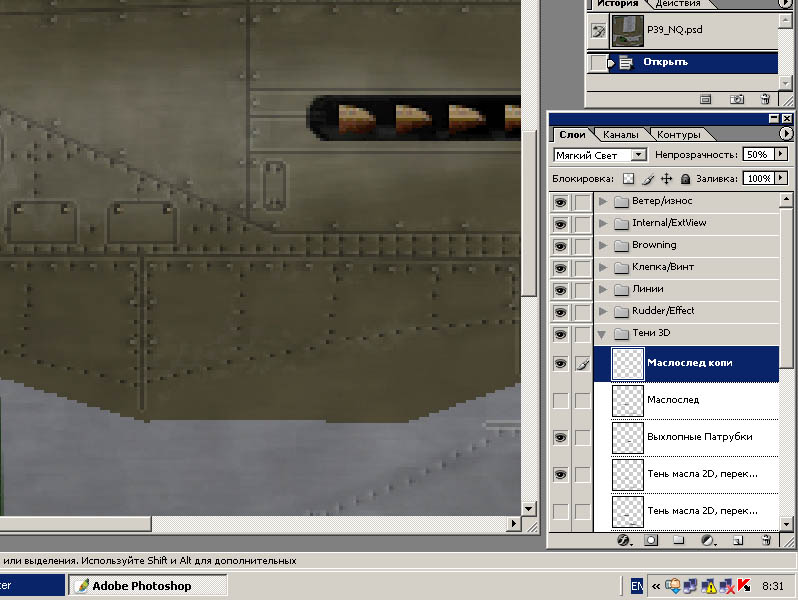The width and height of the screenshot is (798, 600).
Task: Add a layer mask to the selected layer
Action: (651, 540)
